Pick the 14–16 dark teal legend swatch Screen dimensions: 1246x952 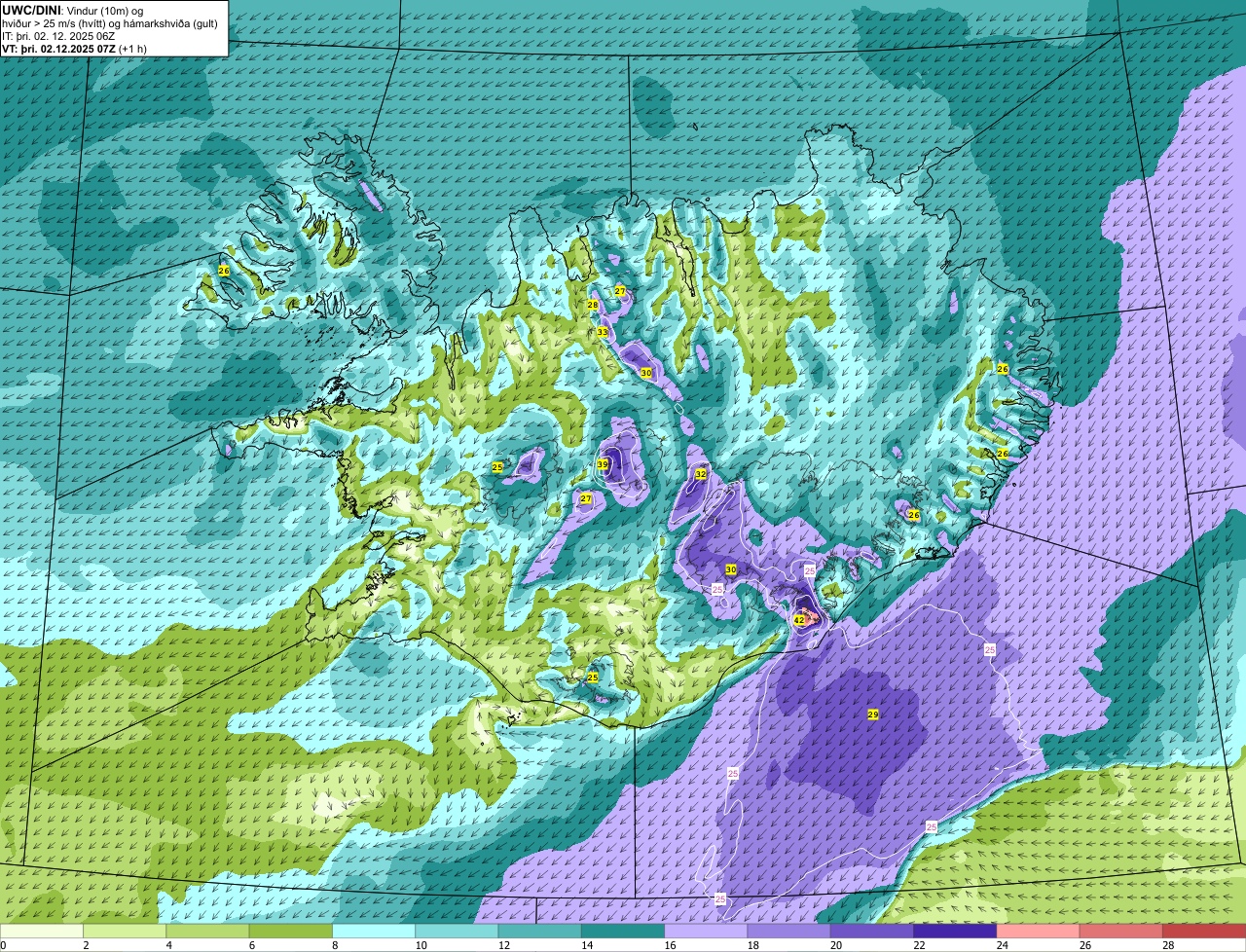point(623,931)
